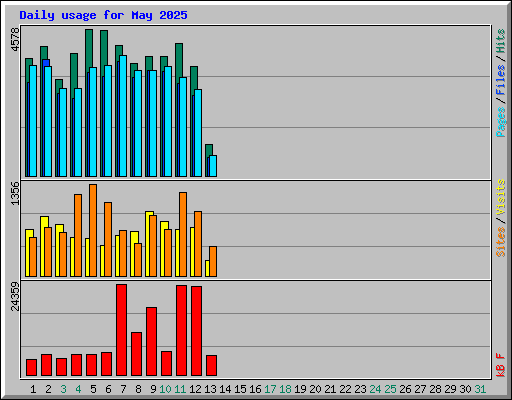
Task: Click day 19 on the x-axis
Action: point(300,389)
